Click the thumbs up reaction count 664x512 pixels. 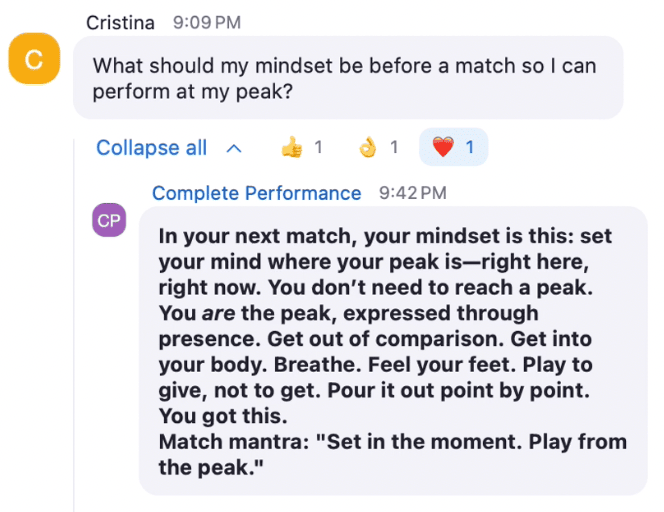(318, 147)
